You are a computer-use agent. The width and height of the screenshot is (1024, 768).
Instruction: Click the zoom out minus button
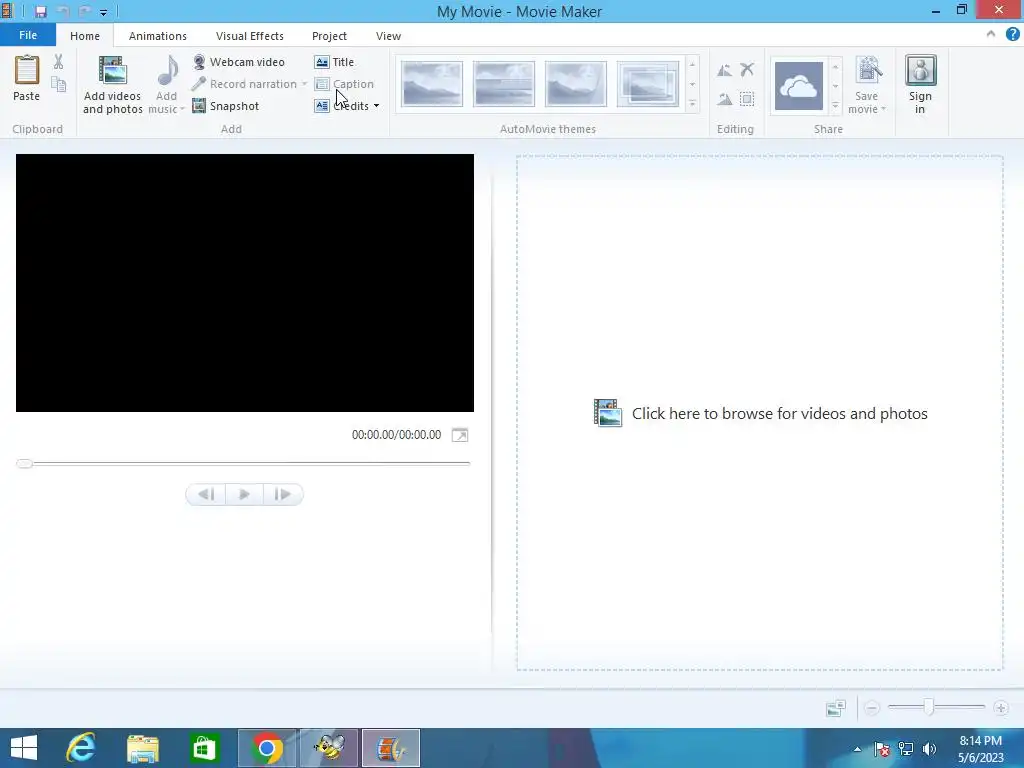tap(872, 708)
